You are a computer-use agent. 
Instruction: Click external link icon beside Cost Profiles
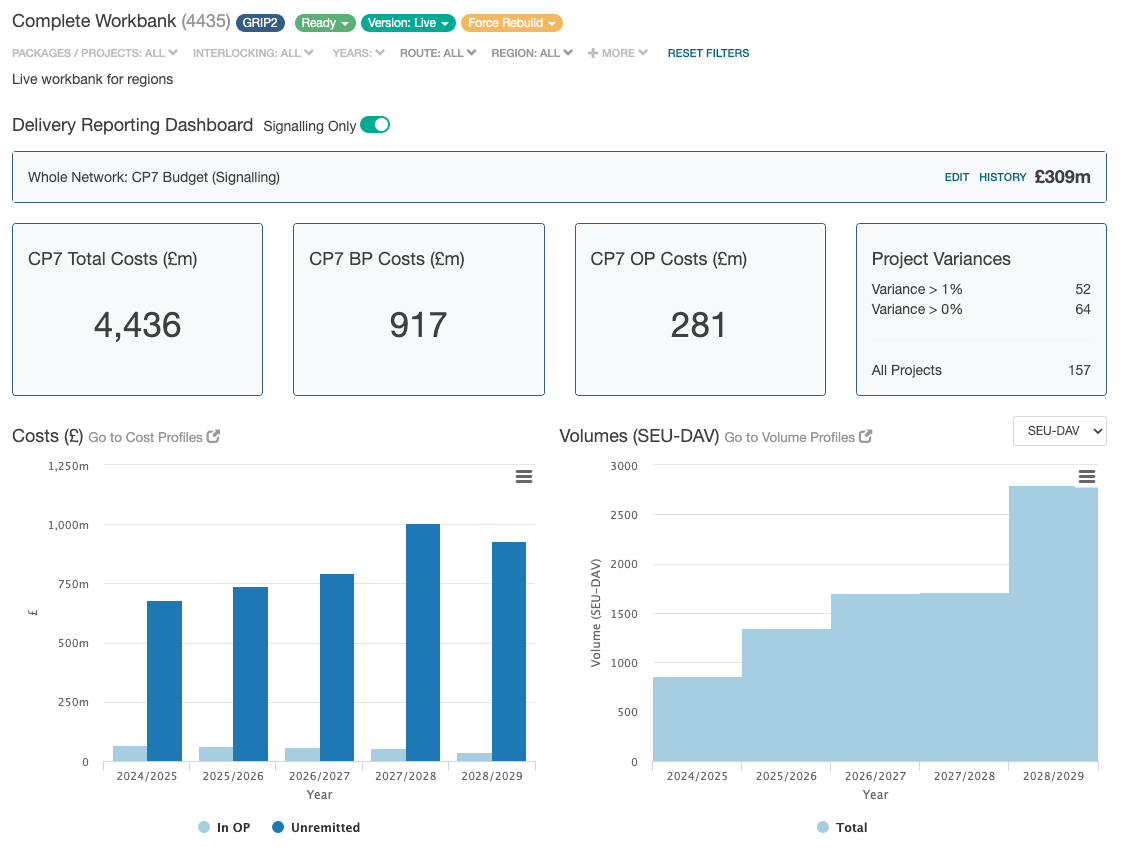click(213, 437)
